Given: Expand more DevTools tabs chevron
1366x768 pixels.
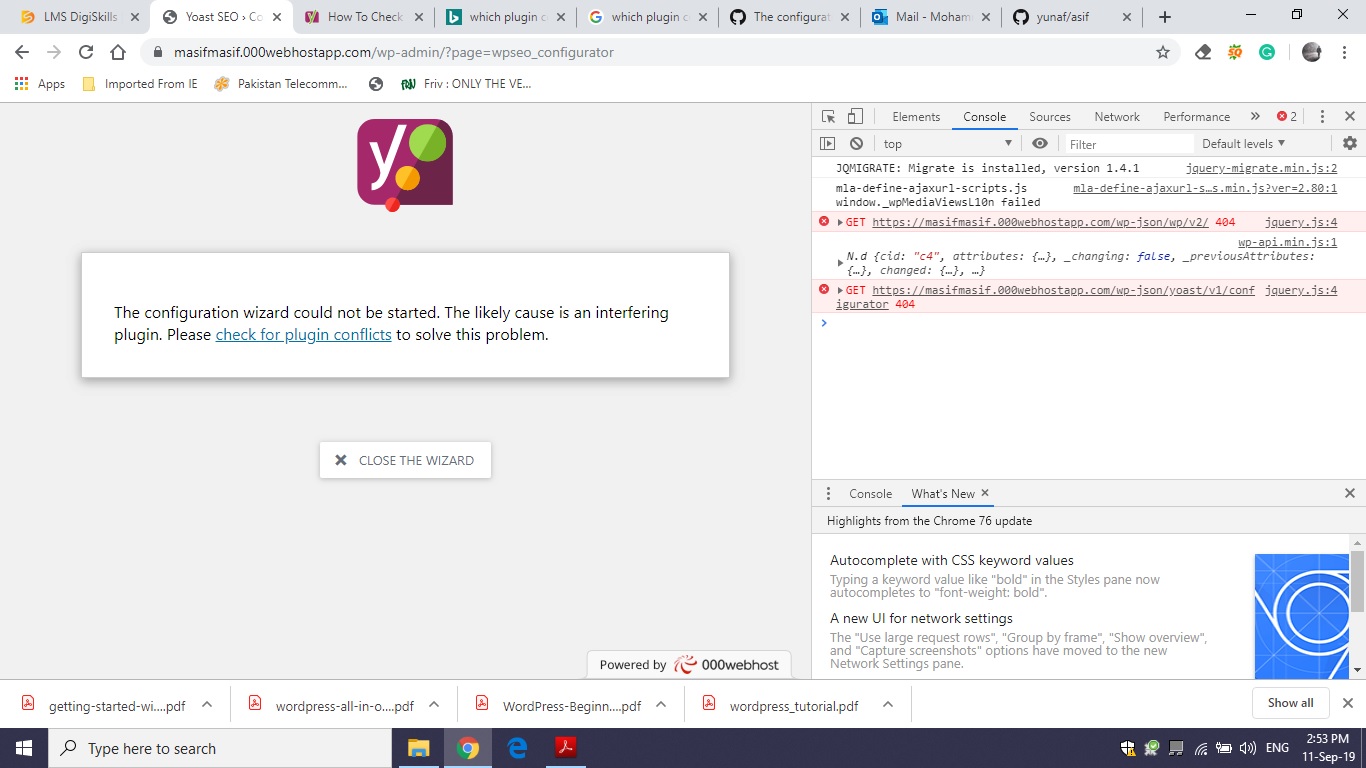Looking at the screenshot, I should tap(1255, 117).
